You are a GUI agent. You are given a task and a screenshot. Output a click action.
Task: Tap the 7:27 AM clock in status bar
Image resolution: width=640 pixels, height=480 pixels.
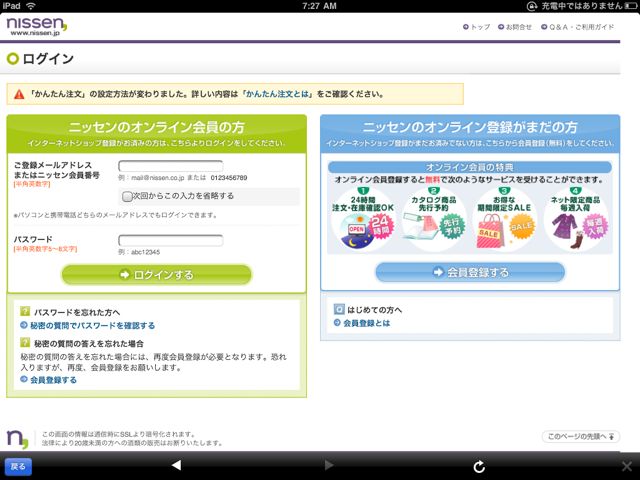pyautogui.click(x=320, y=6)
